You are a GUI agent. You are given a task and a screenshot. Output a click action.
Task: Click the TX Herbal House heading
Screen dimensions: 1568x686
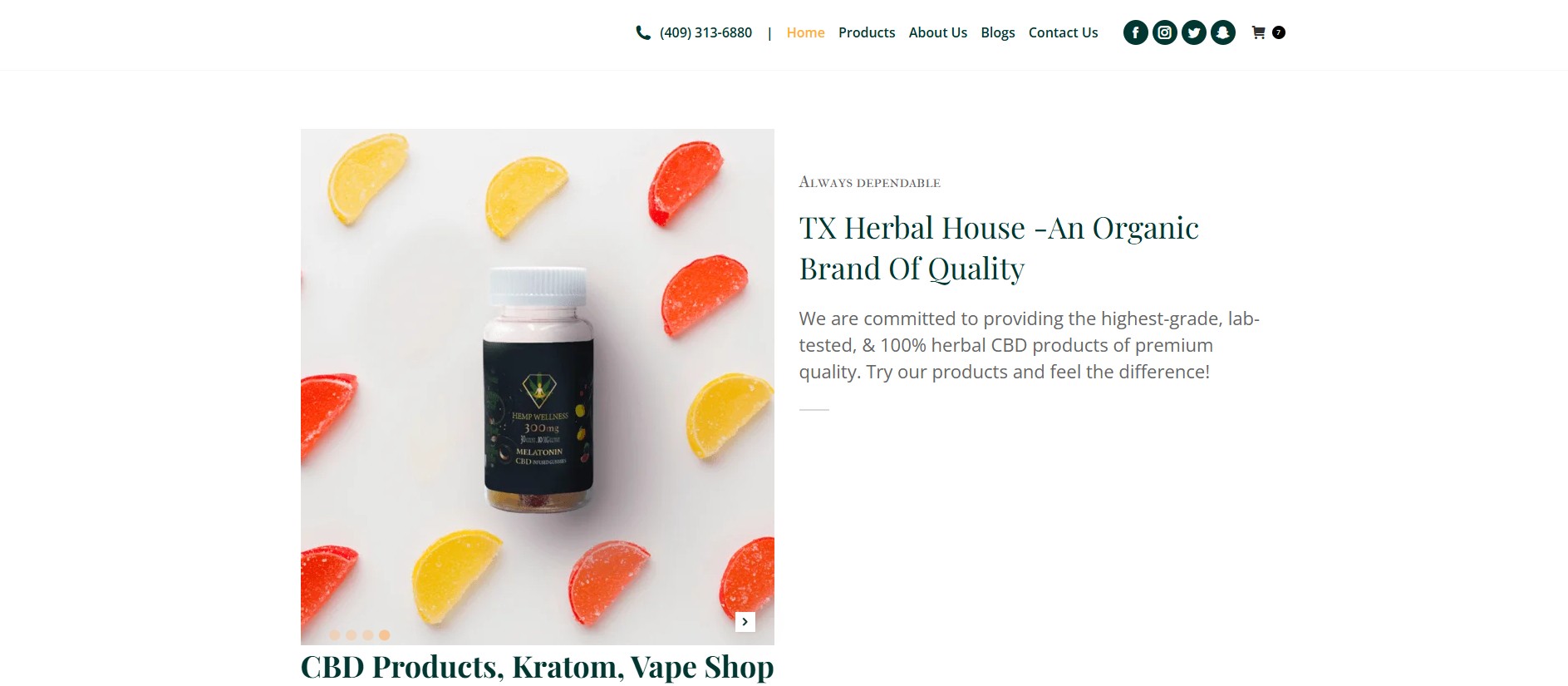999,248
